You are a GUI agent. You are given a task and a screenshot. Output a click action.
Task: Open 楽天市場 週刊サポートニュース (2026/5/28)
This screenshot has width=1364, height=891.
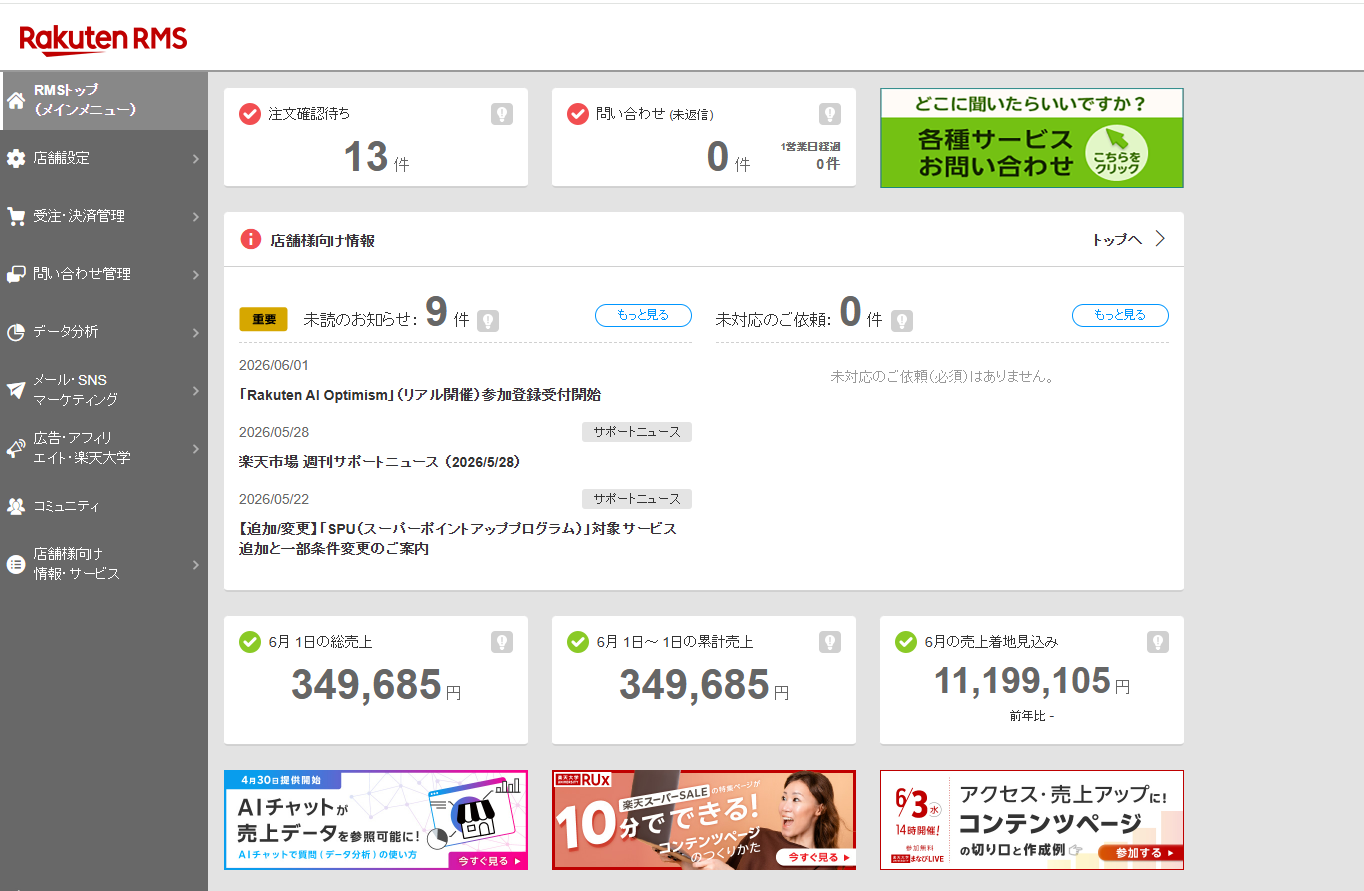(380, 462)
